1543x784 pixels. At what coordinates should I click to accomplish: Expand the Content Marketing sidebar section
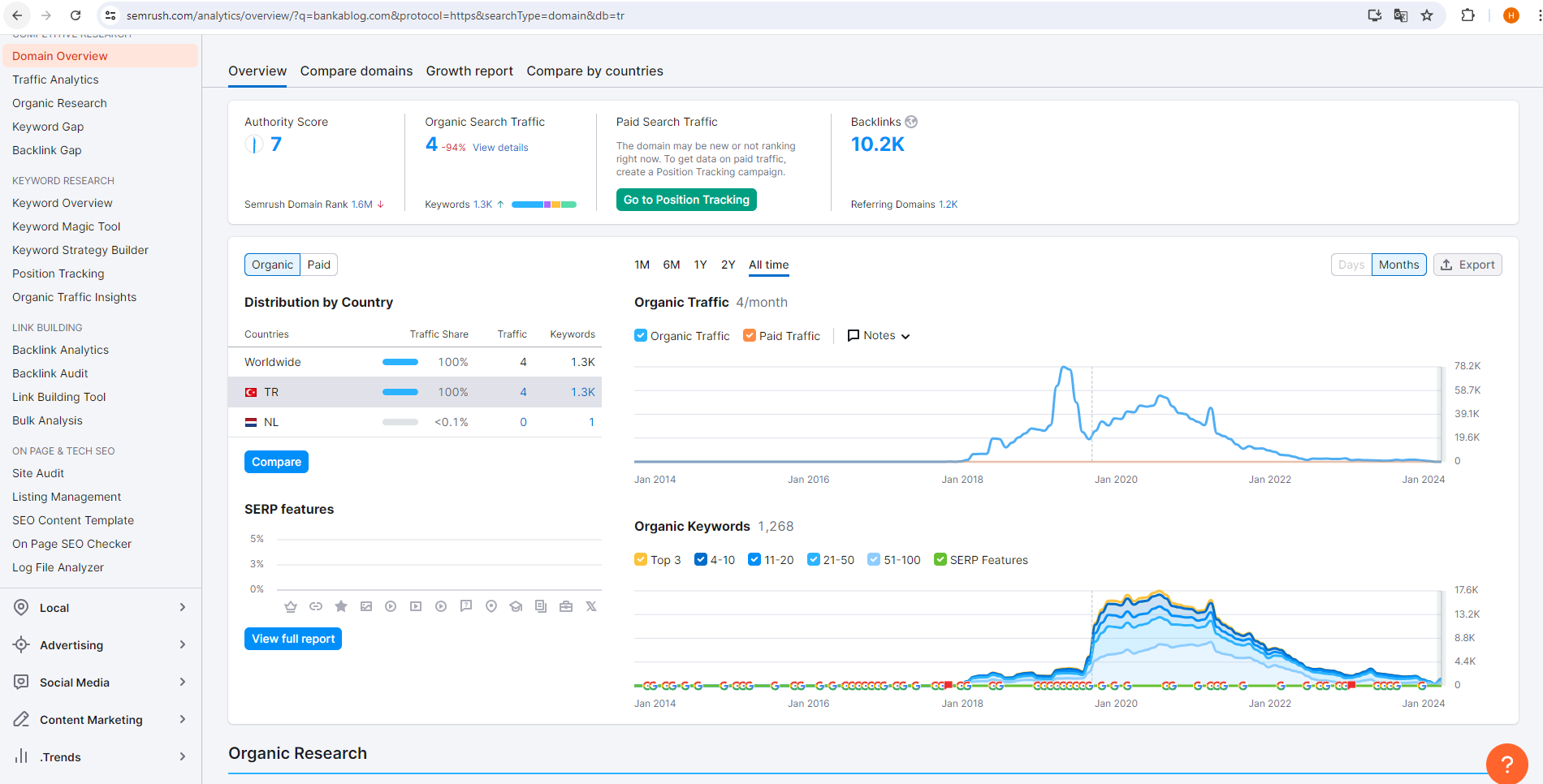click(101, 720)
